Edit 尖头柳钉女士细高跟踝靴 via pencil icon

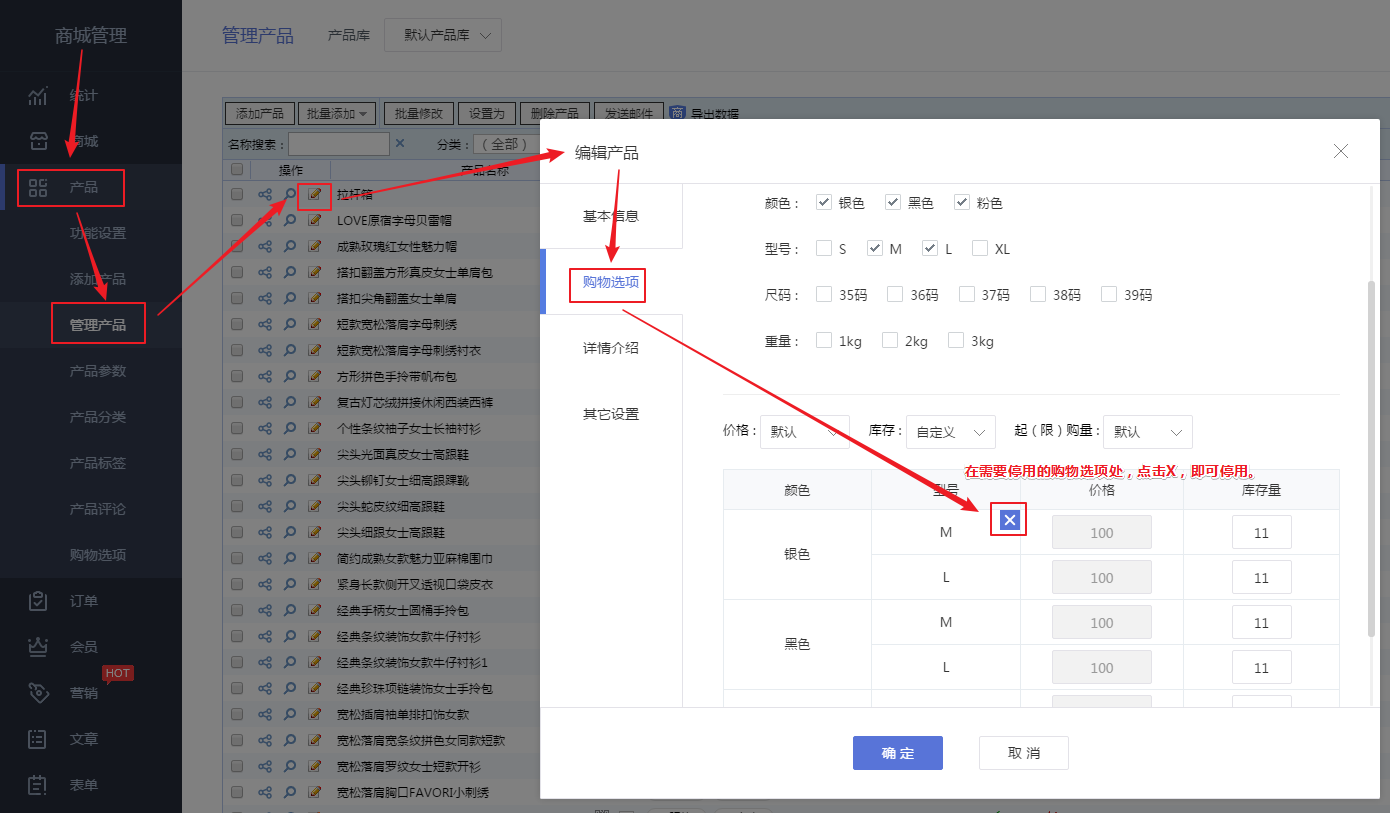(315, 480)
